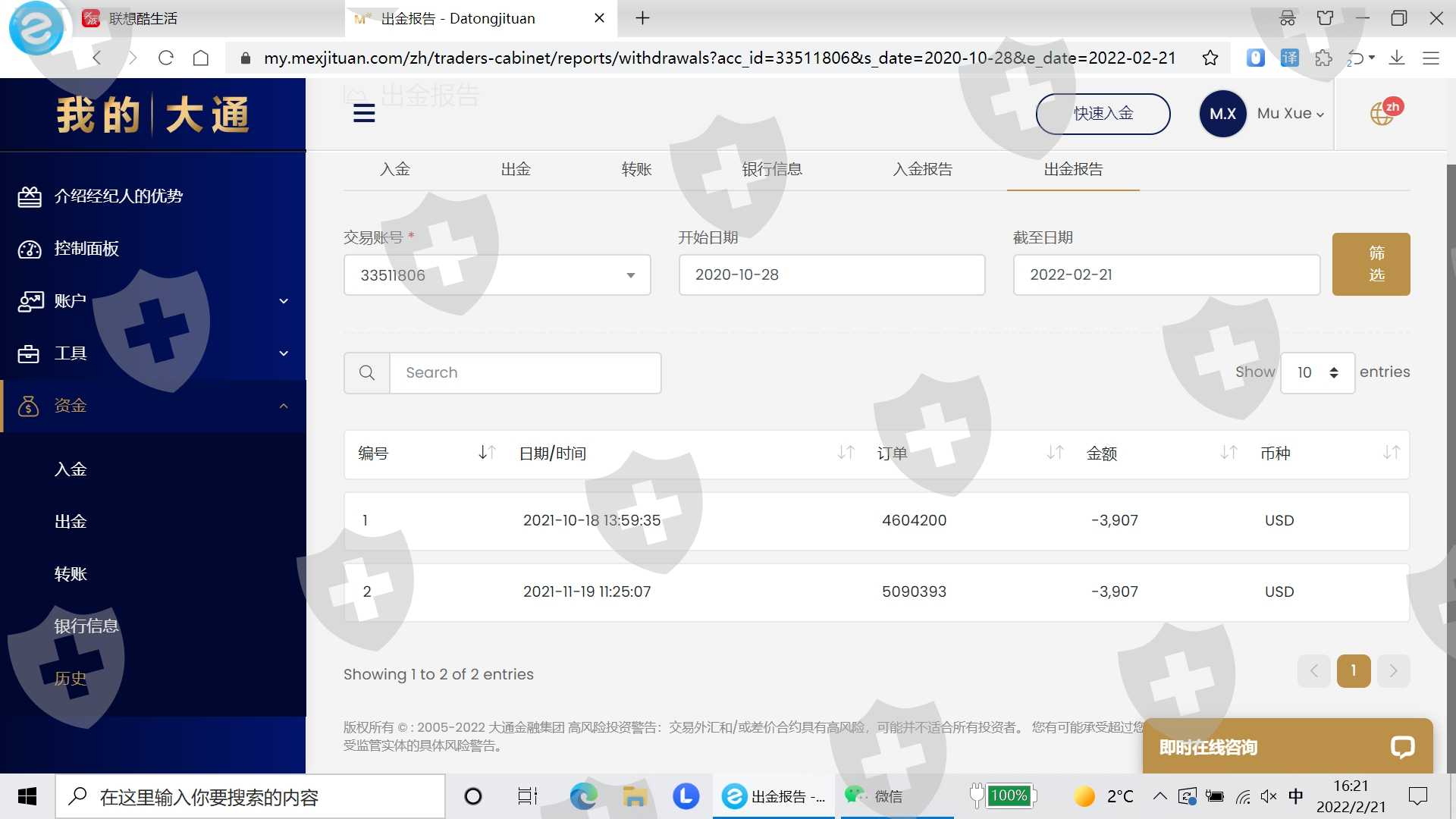1456x819 pixels.
Task: Switch to the 入金报告 tab
Action: pyautogui.click(x=922, y=169)
